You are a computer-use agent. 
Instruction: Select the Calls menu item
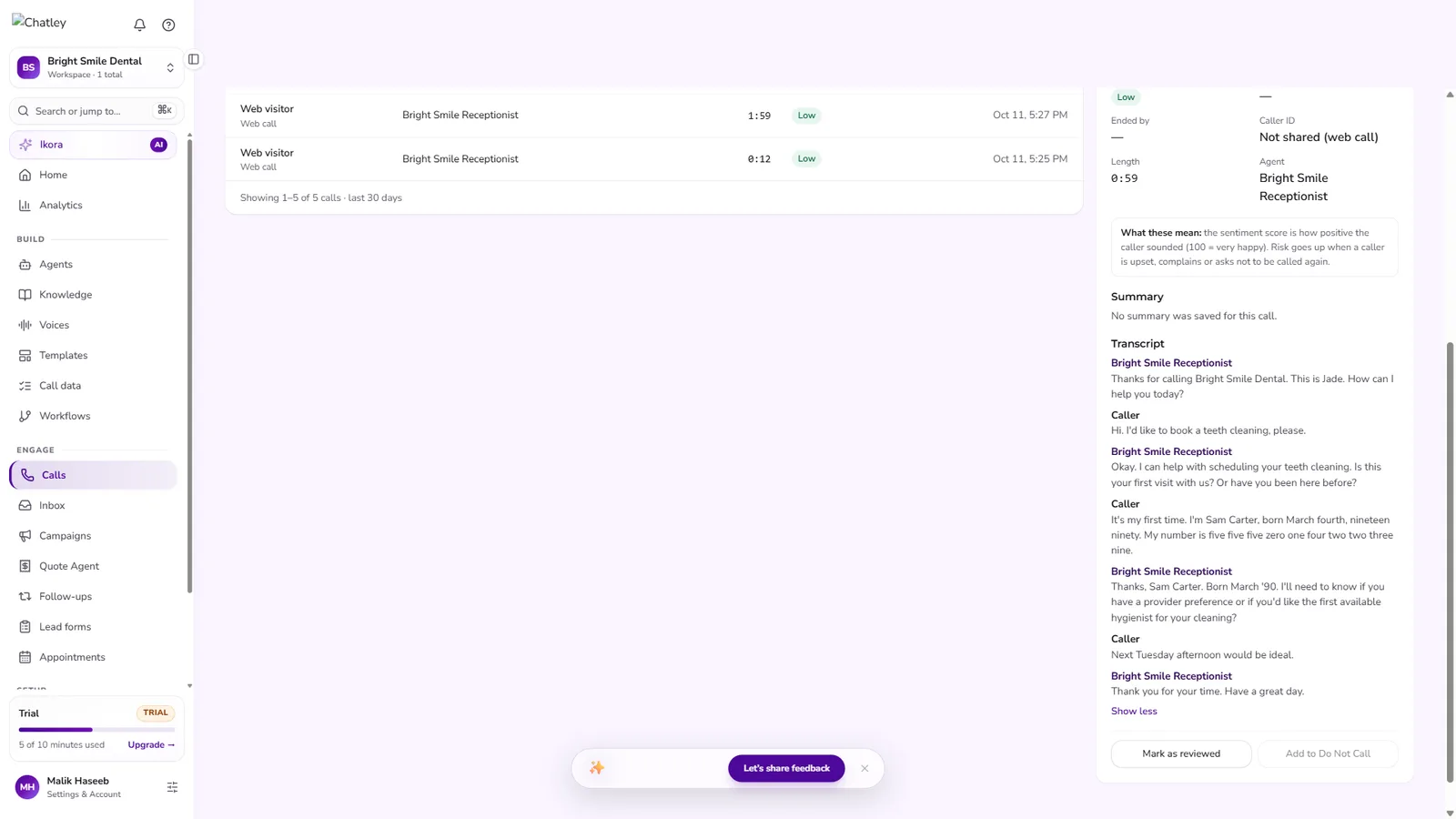click(x=93, y=475)
